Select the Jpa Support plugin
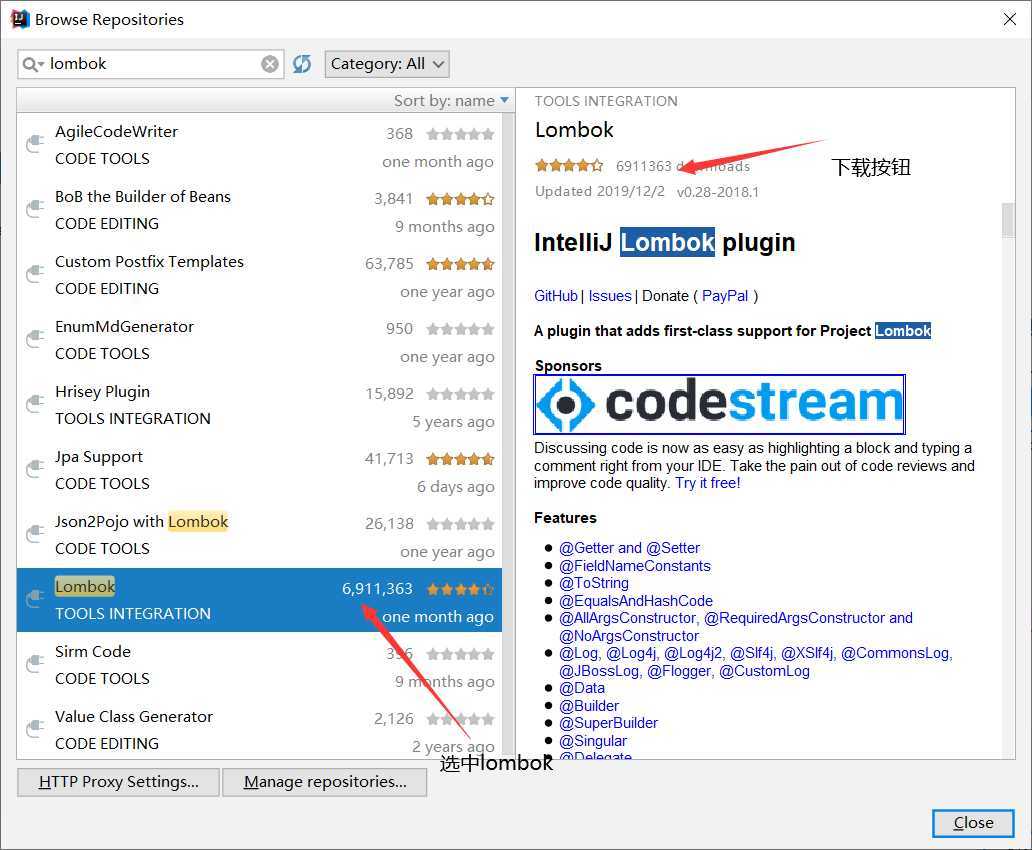 point(259,470)
